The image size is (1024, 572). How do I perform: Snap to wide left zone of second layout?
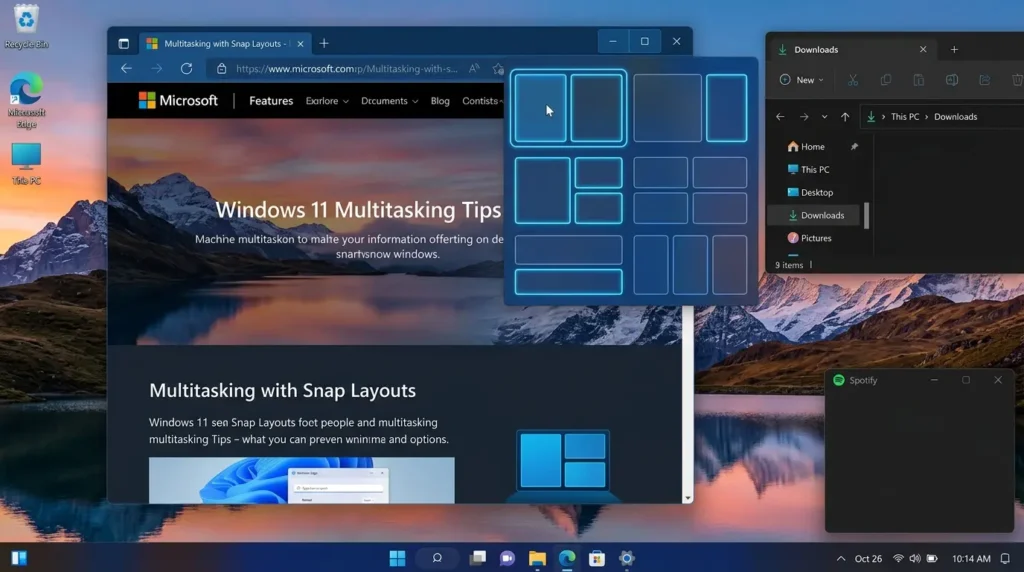pyautogui.click(x=667, y=108)
